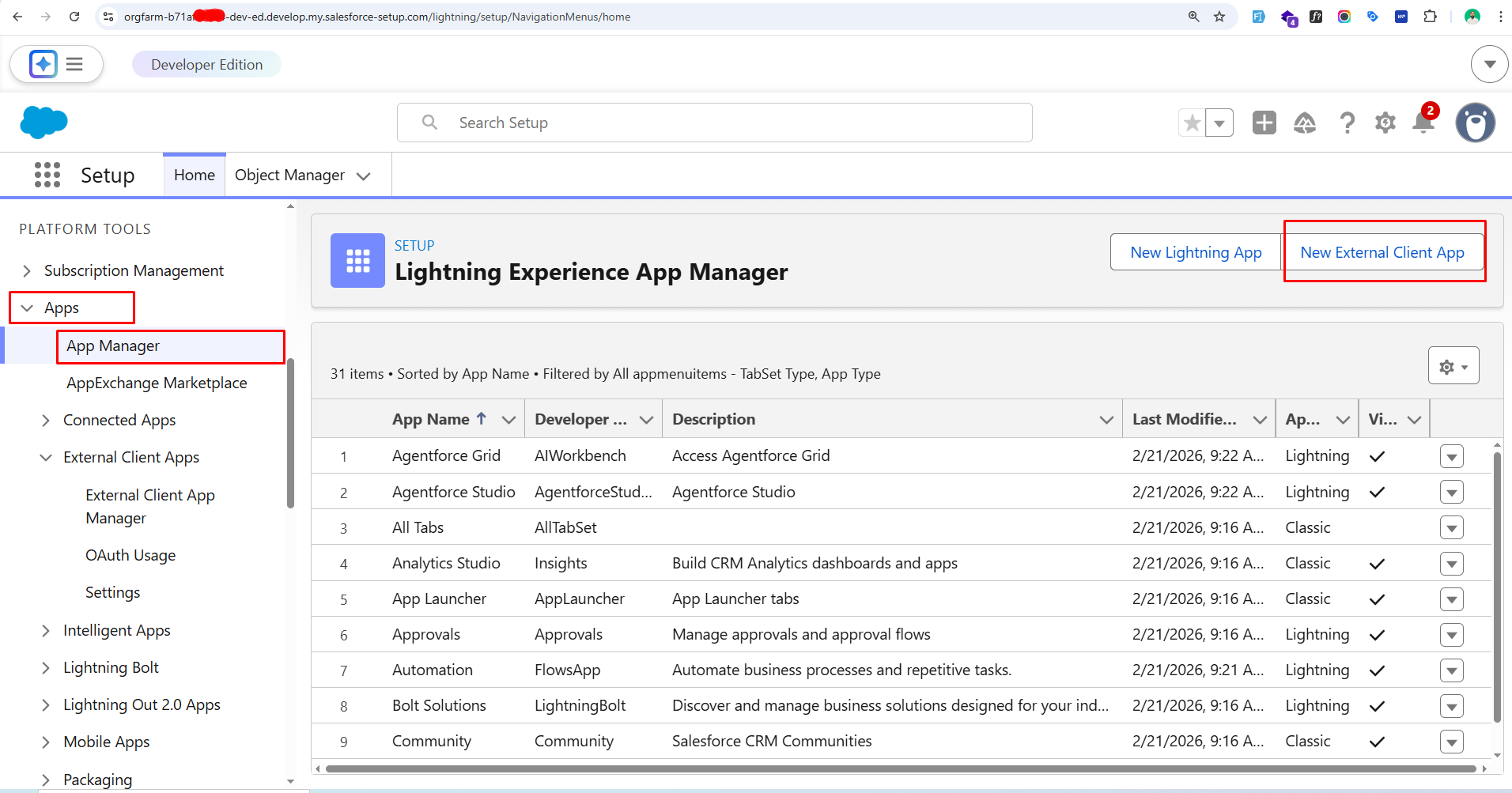Click the global Create plus icon

1264,123
